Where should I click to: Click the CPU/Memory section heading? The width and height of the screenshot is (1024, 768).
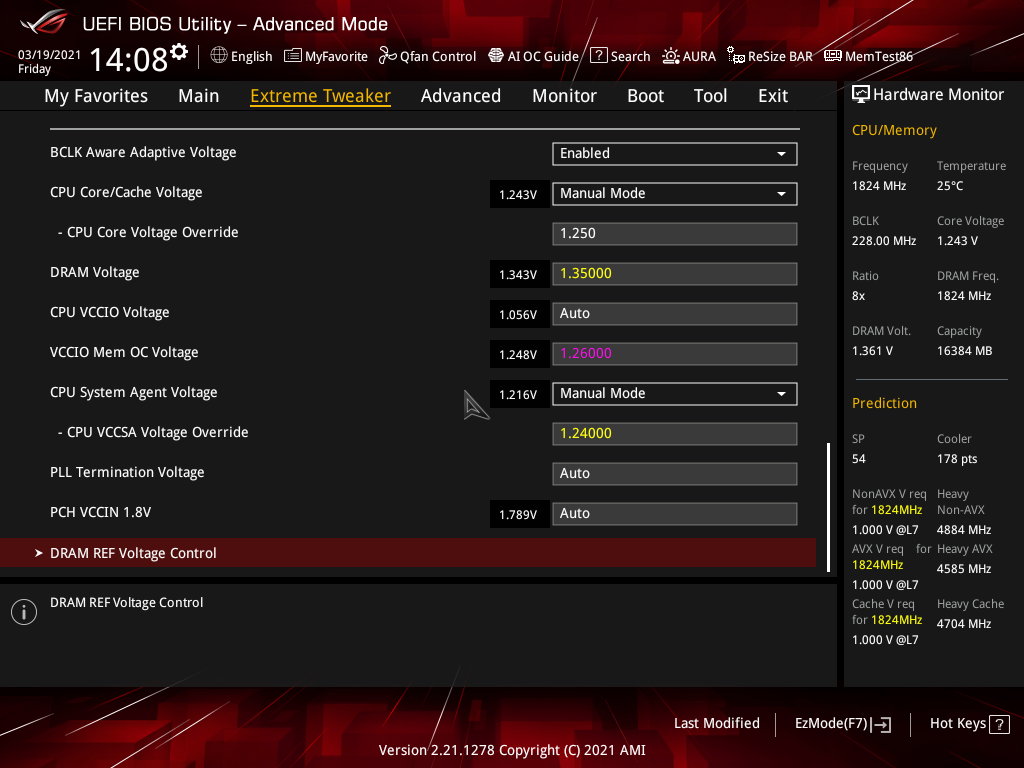[894, 131]
